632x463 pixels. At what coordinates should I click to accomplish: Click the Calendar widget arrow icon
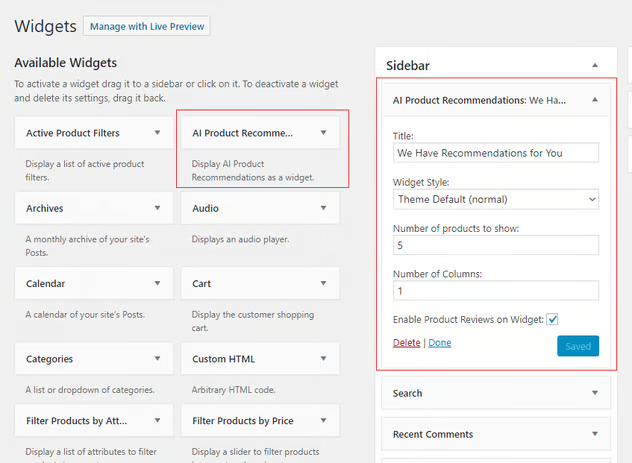[x=157, y=283]
